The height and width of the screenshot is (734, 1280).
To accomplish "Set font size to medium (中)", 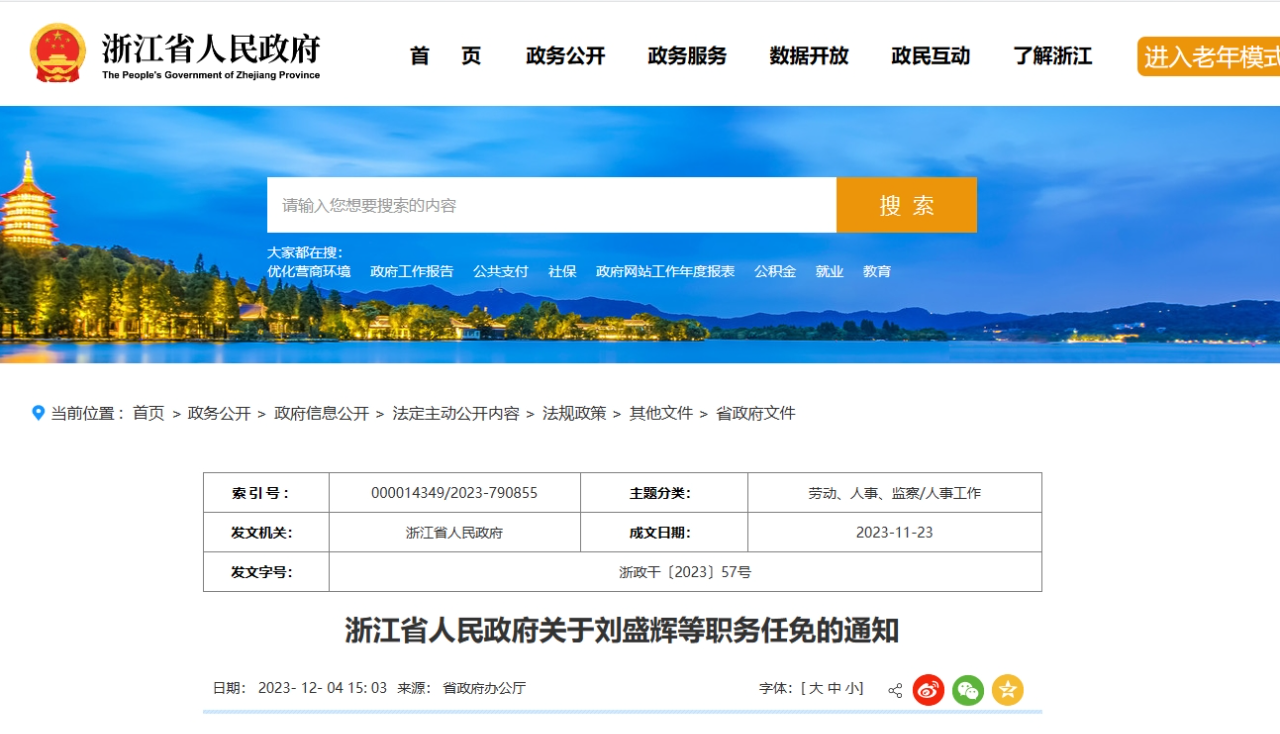I will pos(834,689).
